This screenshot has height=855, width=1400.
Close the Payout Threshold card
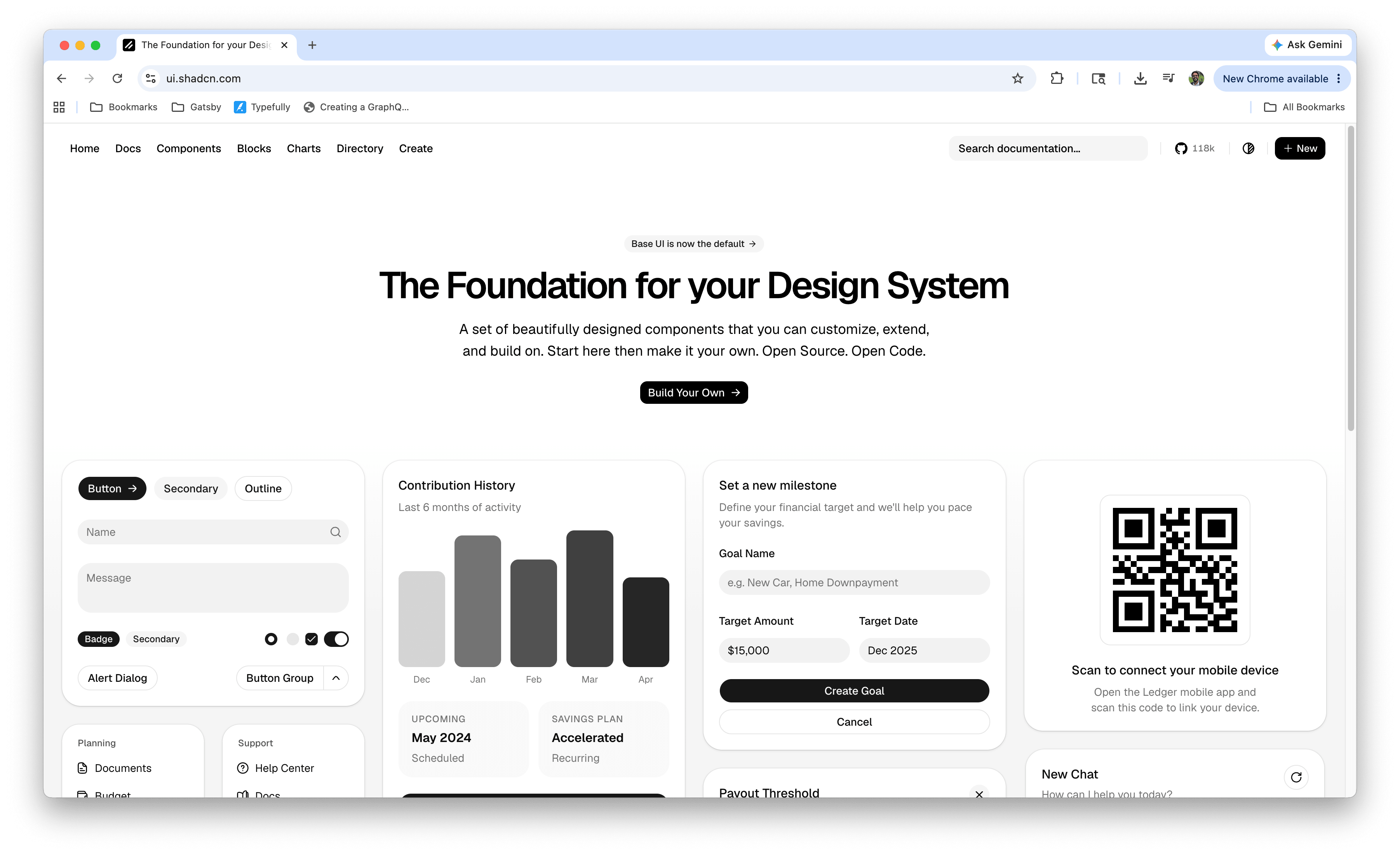[x=979, y=794]
